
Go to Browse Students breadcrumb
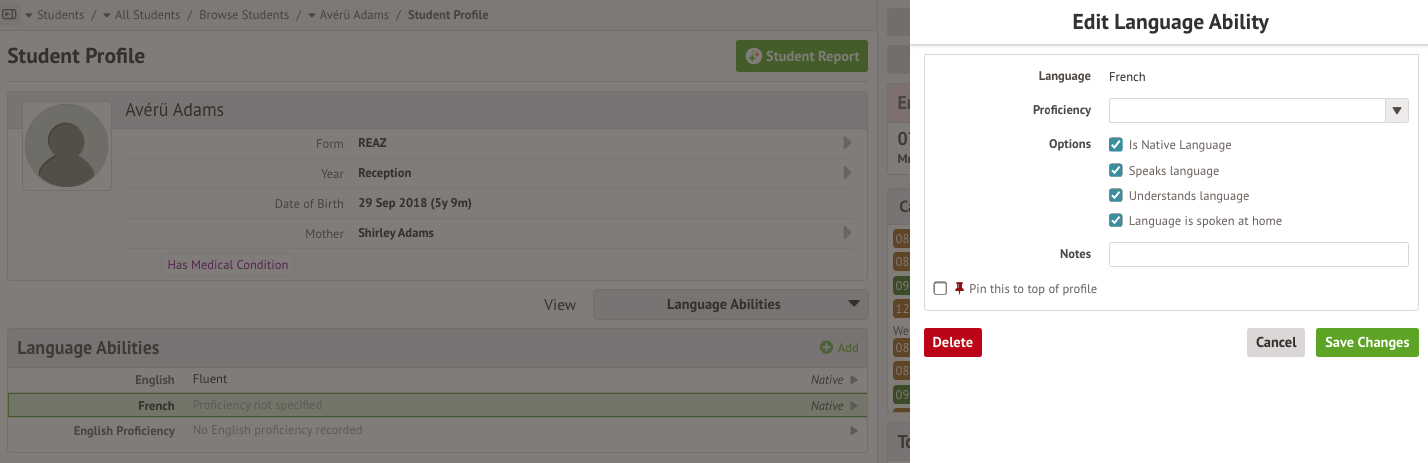click(244, 15)
